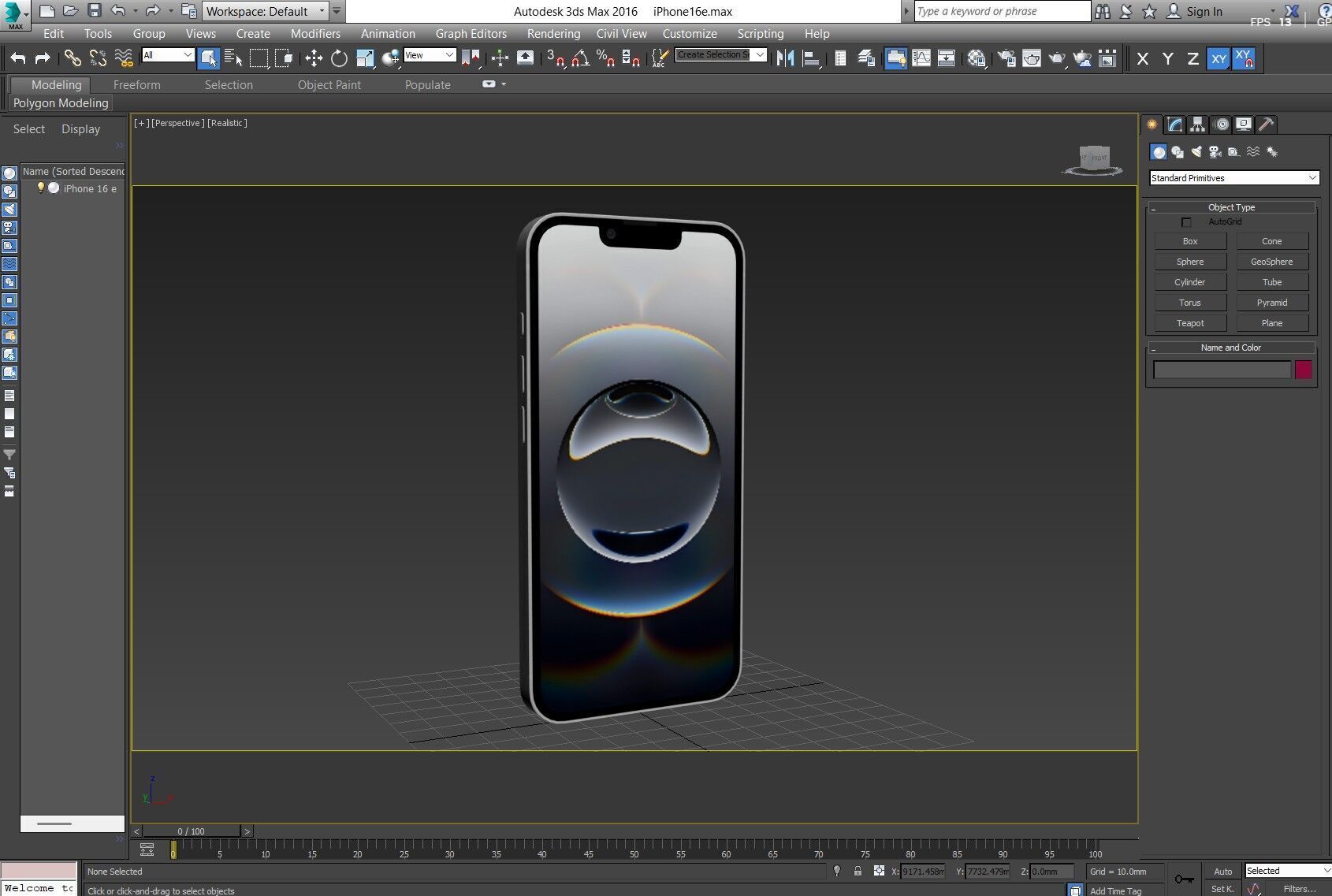Click the Teapot primitive button
The image size is (1332, 896).
coord(1190,323)
